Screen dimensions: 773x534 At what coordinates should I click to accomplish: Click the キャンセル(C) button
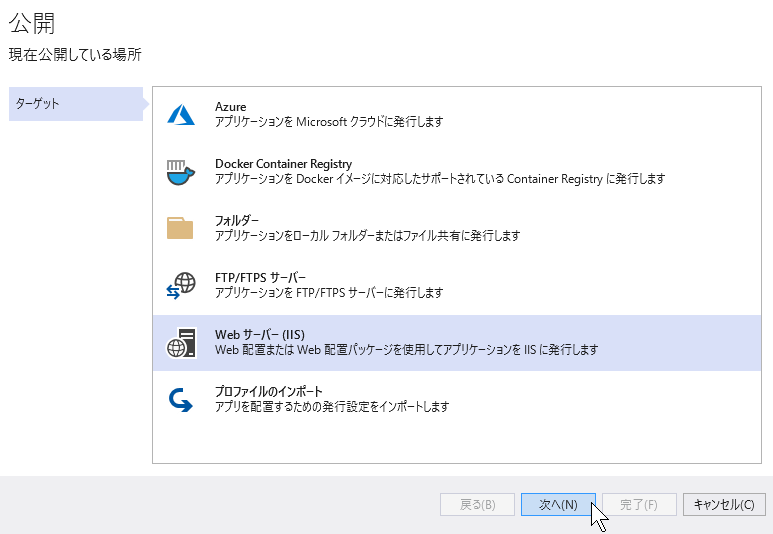click(724, 504)
